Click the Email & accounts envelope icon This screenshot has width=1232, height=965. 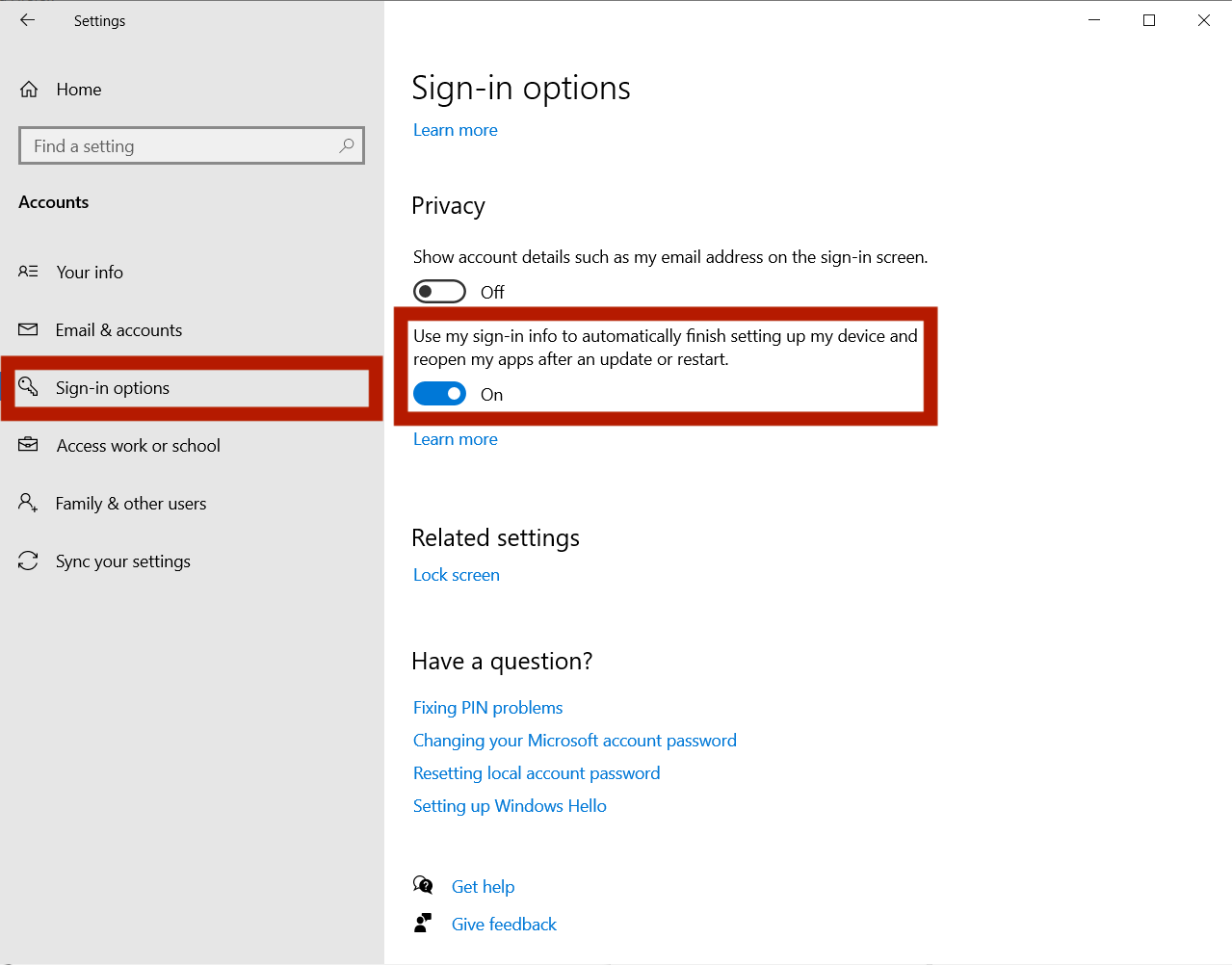point(28,329)
